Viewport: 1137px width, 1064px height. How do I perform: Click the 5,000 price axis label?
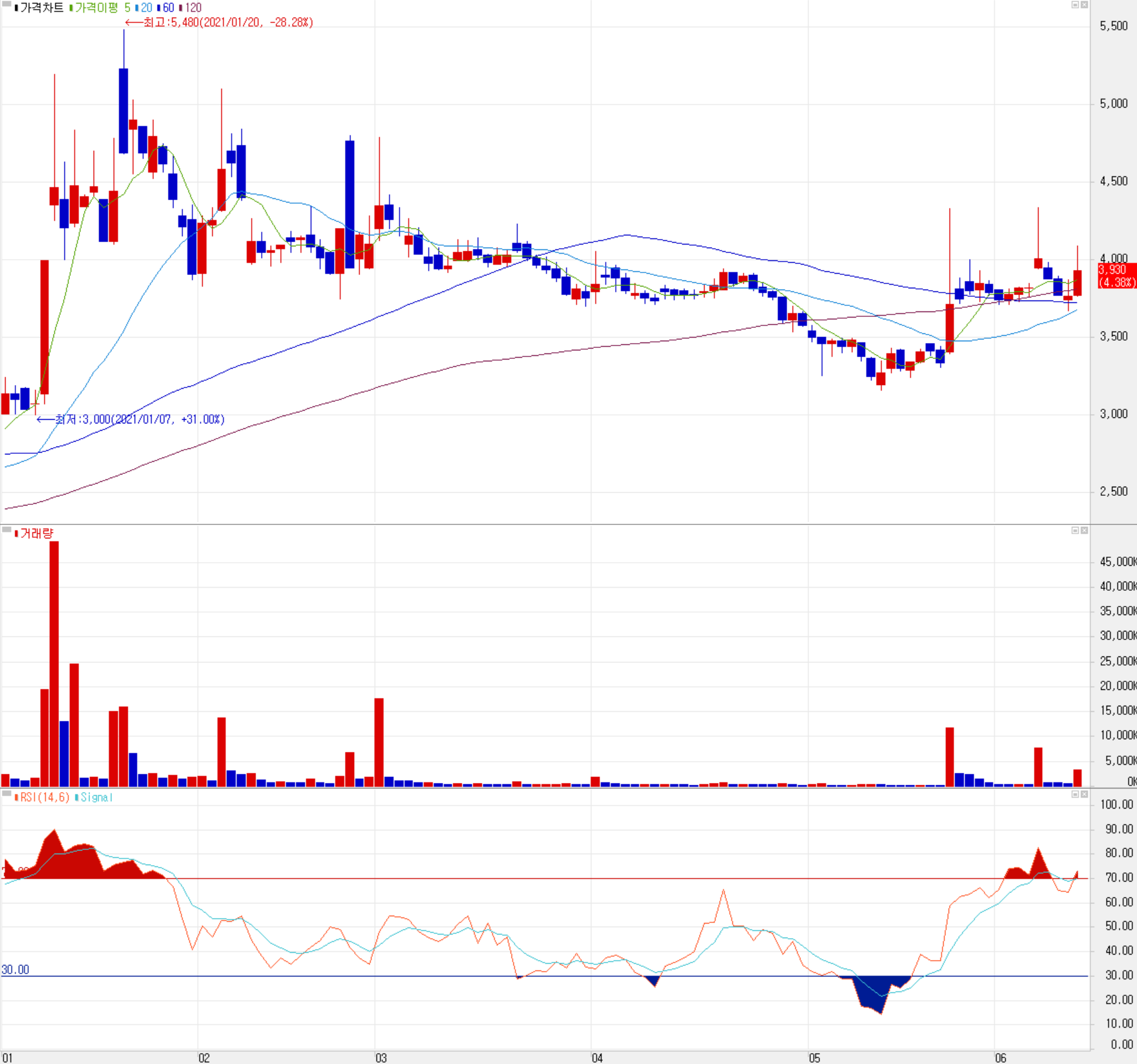pyautogui.click(x=1113, y=104)
